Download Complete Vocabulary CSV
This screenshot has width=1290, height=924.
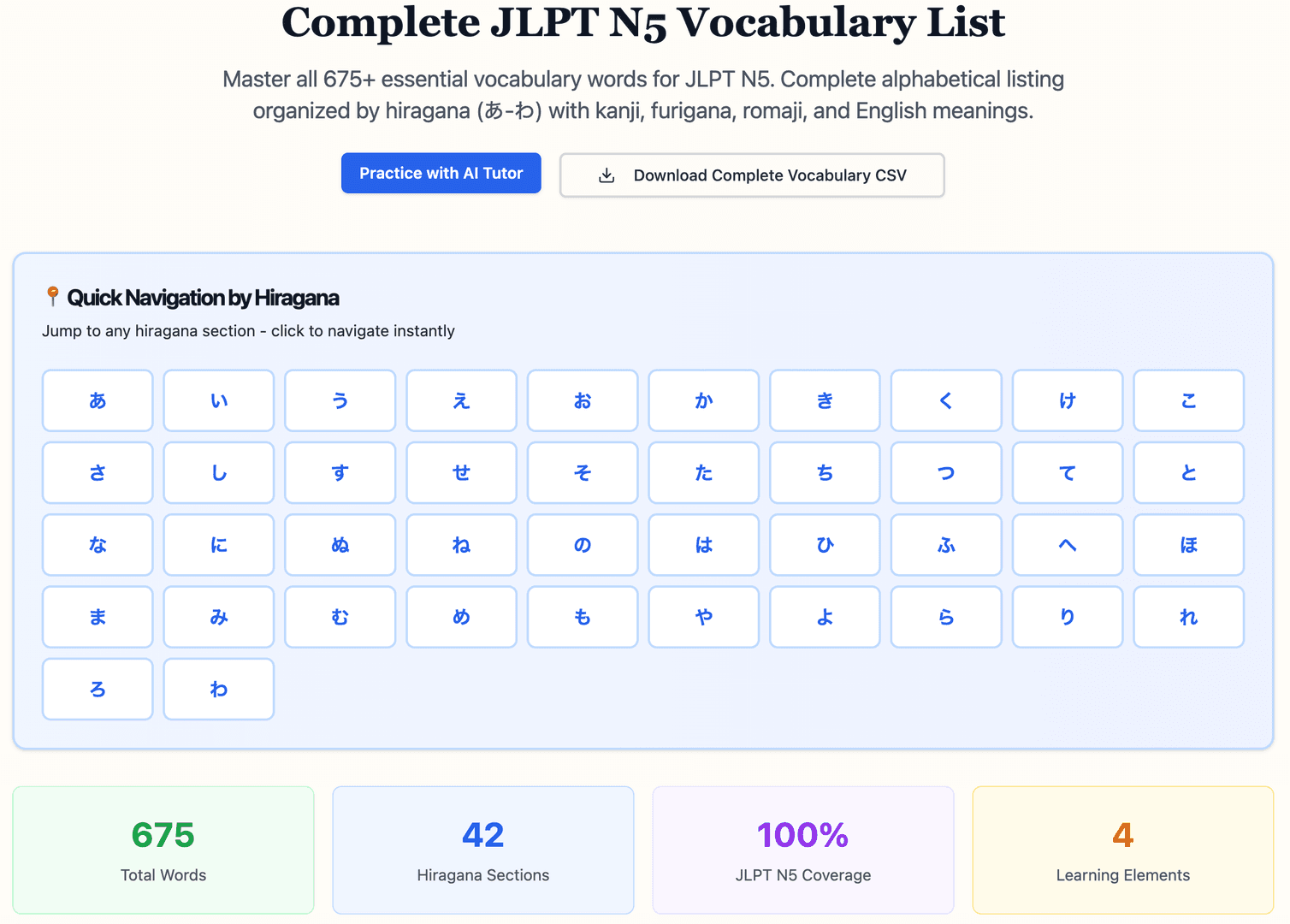pyautogui.click(x=752, y=175)
